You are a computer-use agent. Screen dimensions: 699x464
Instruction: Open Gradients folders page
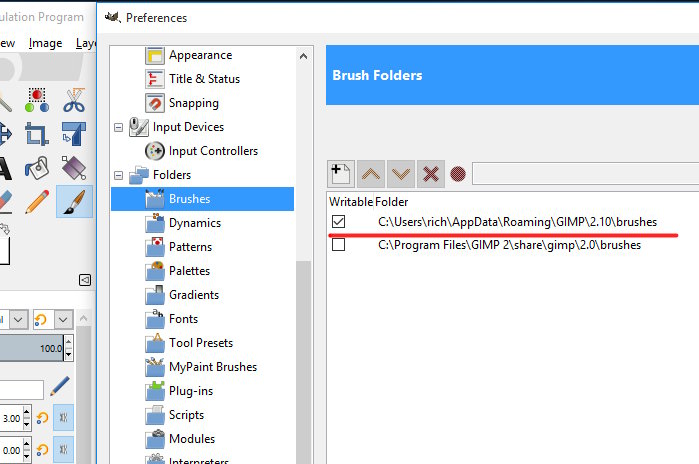click(x=194, y=295)
